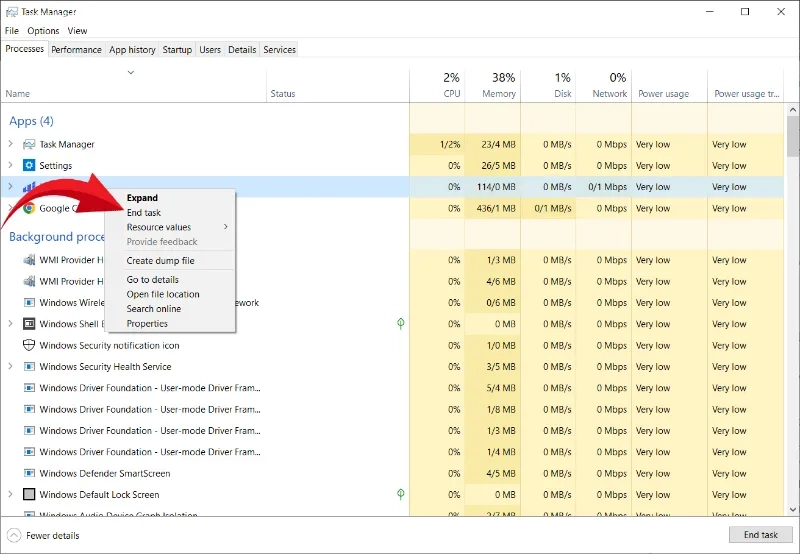This screenshot has width=800, height=554.
Task: Sort by the Status column header
Action: tap(338, 86)
